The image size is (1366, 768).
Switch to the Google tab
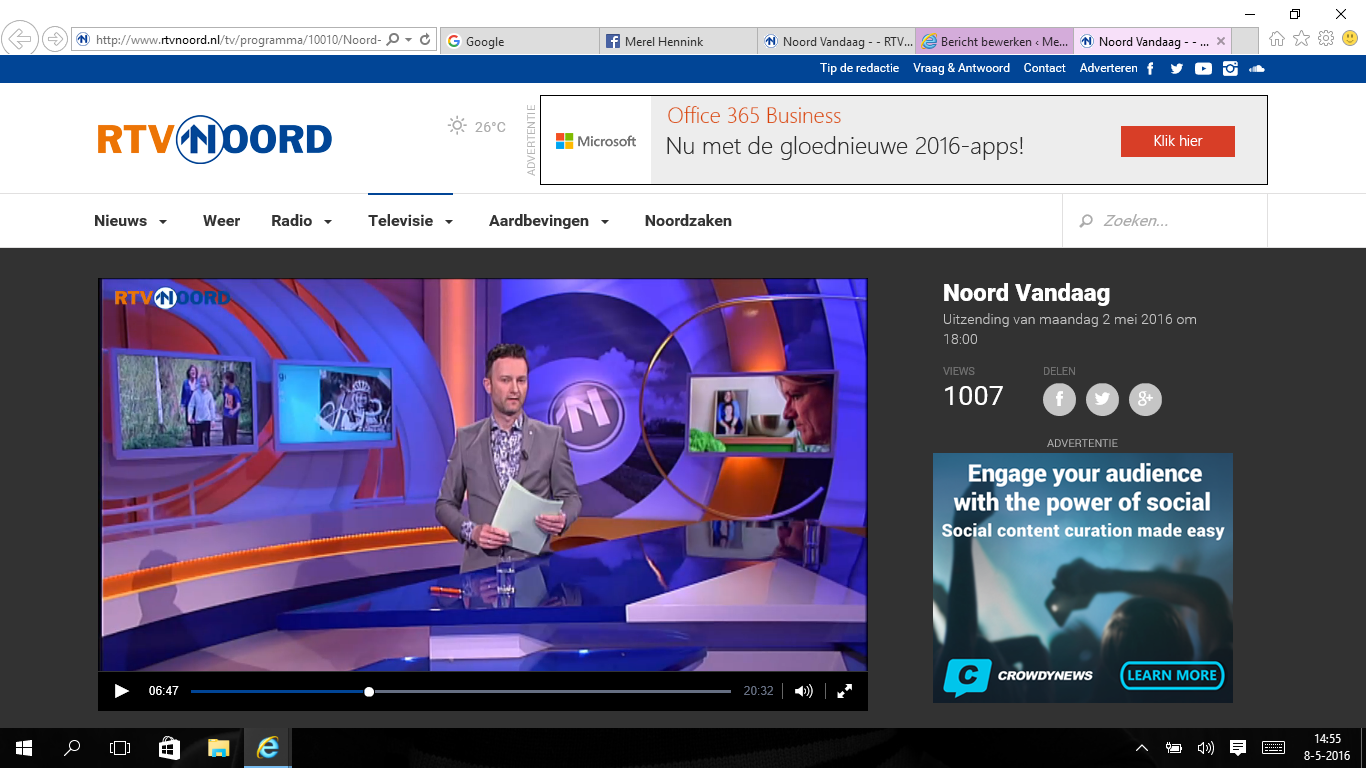[x=520, y=41]
